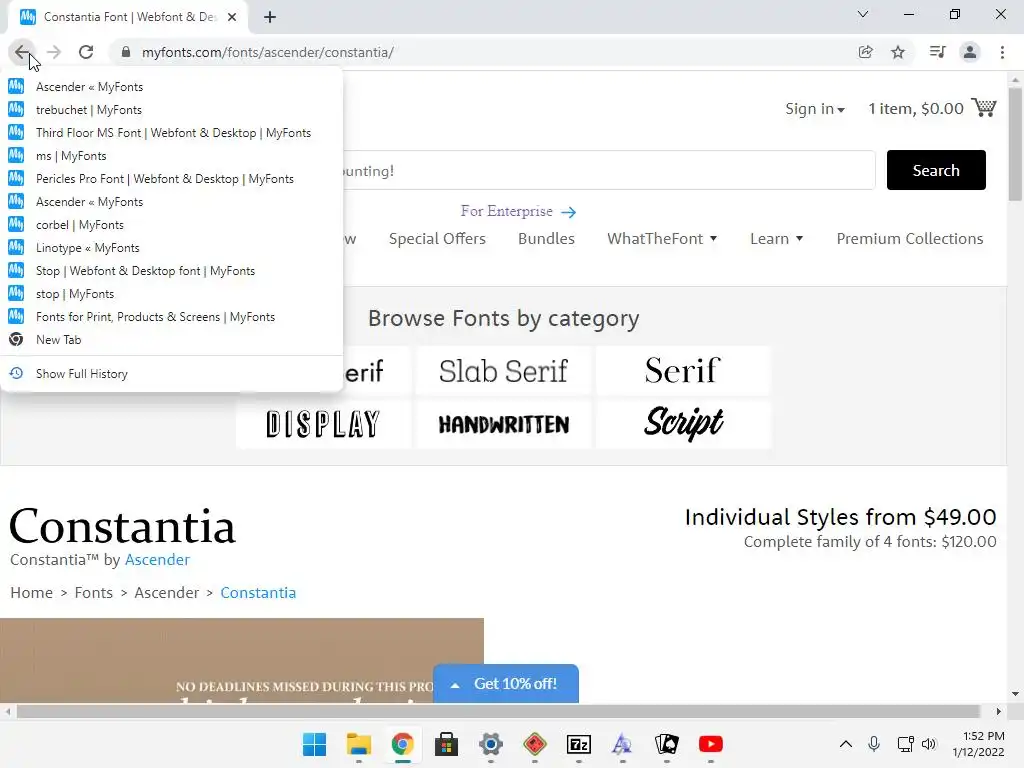
Task: Click the microphone tray icon
Action: [x=874, y=744]
